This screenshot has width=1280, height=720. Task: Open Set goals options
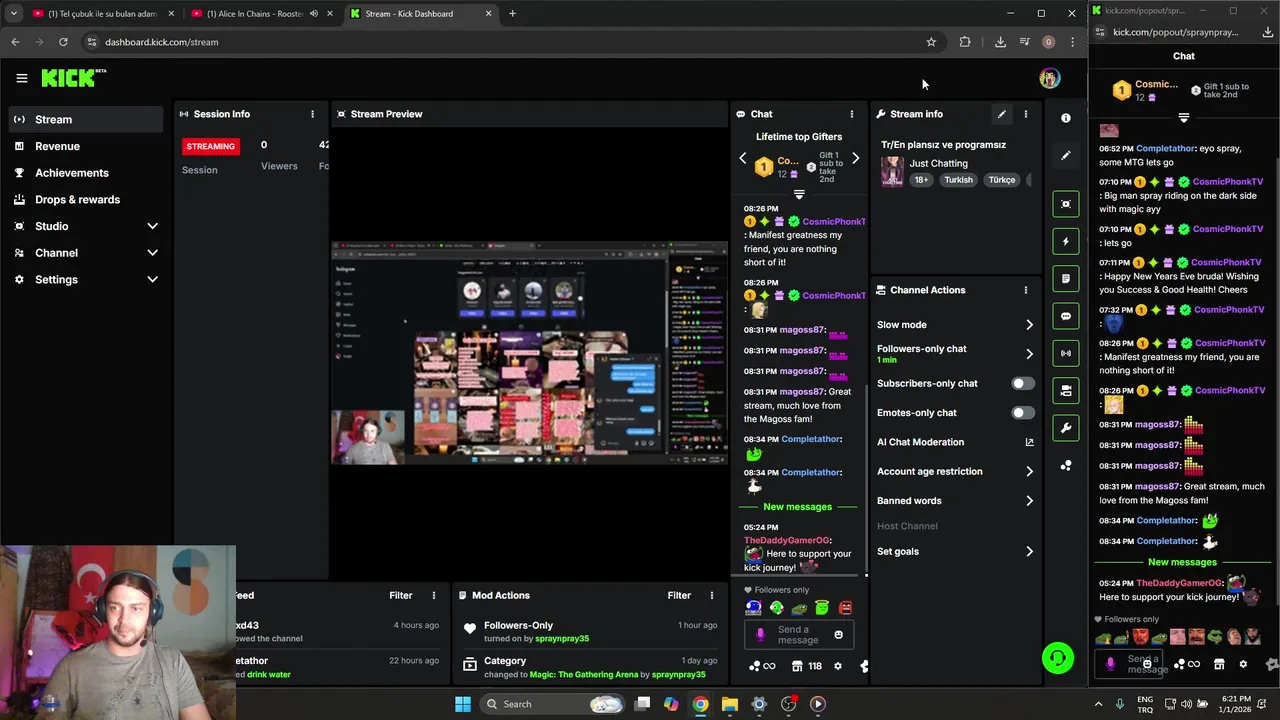click(955, 552)
